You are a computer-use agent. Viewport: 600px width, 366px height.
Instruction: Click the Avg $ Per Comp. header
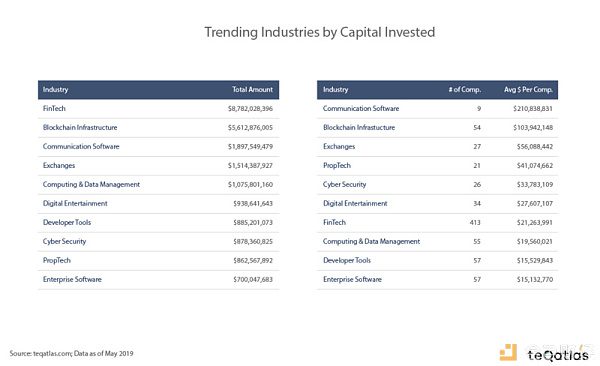click(528, 90)
